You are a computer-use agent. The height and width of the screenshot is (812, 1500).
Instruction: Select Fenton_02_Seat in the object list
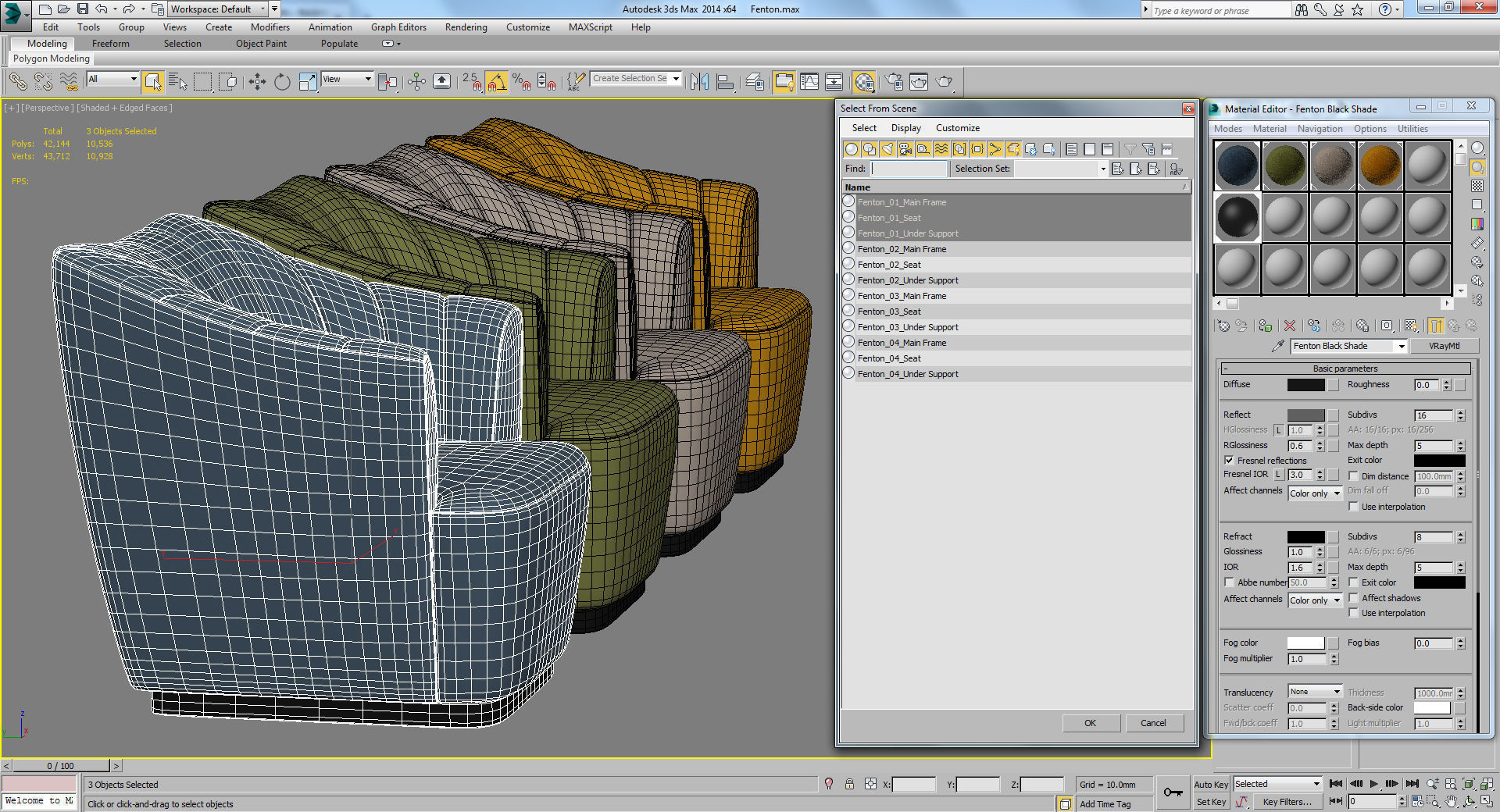1016,265
